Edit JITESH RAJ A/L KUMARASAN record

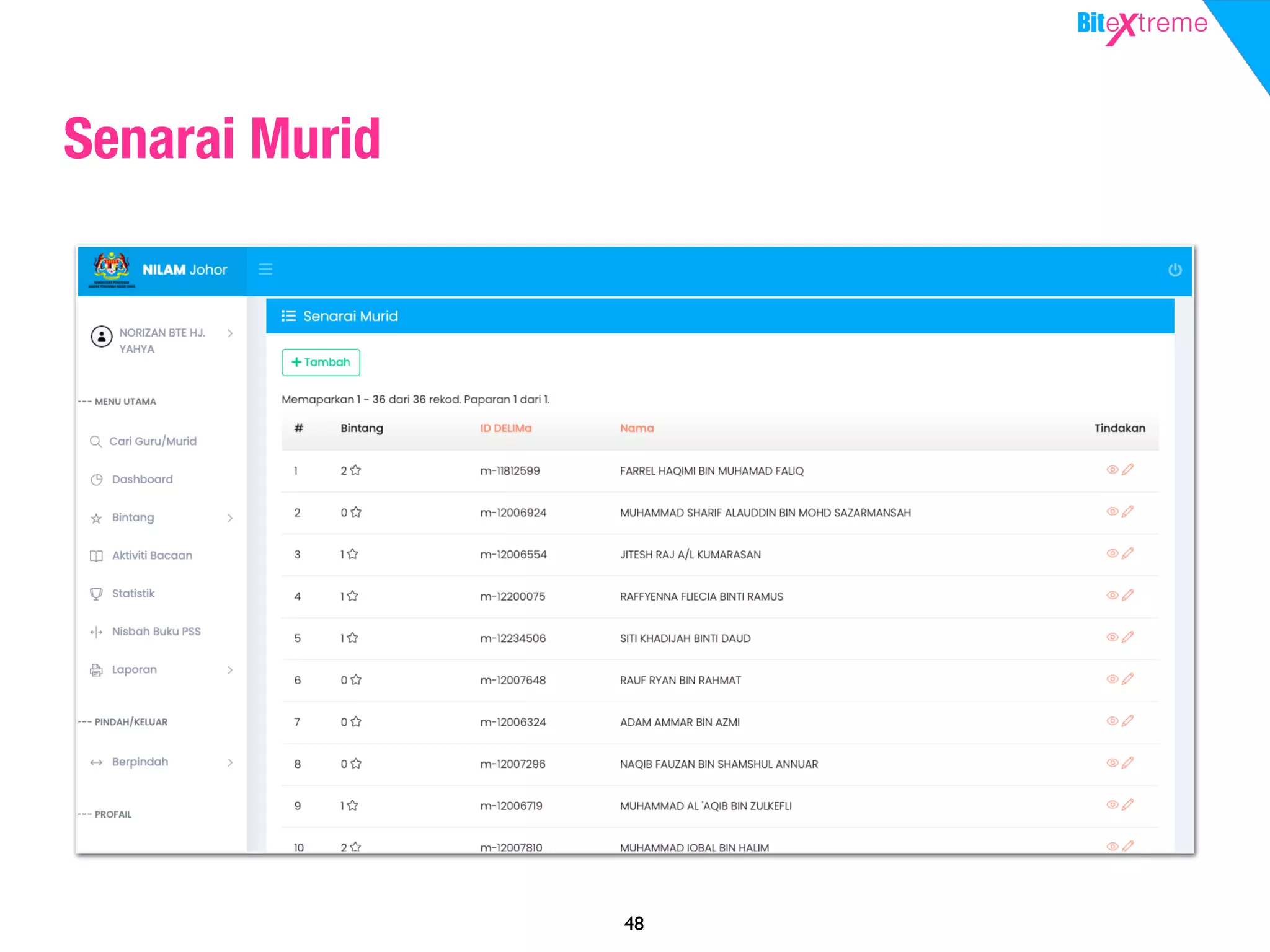(1127, 553)
